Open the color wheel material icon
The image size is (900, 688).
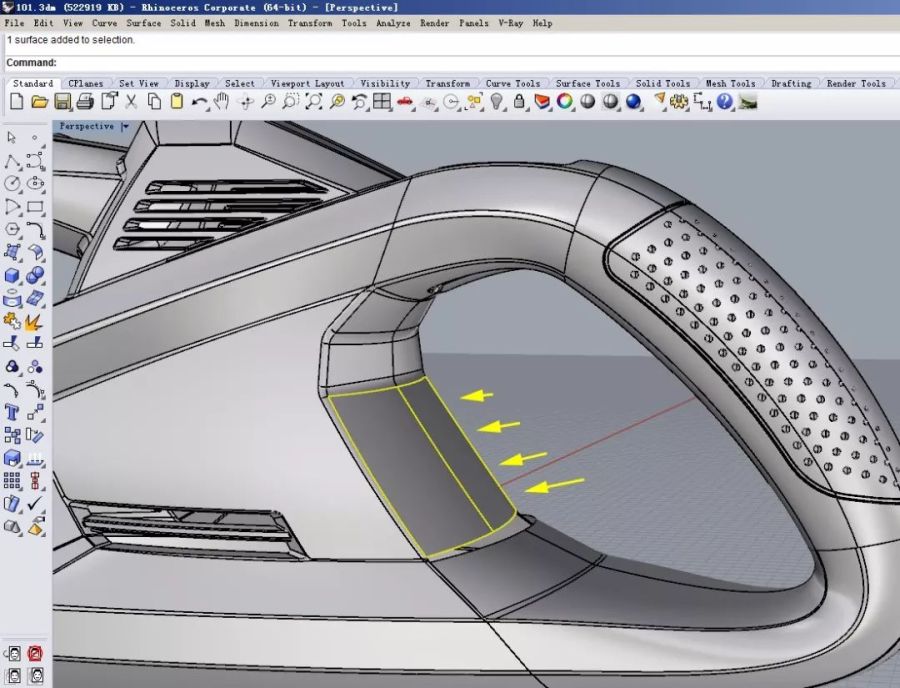point(565,101)
